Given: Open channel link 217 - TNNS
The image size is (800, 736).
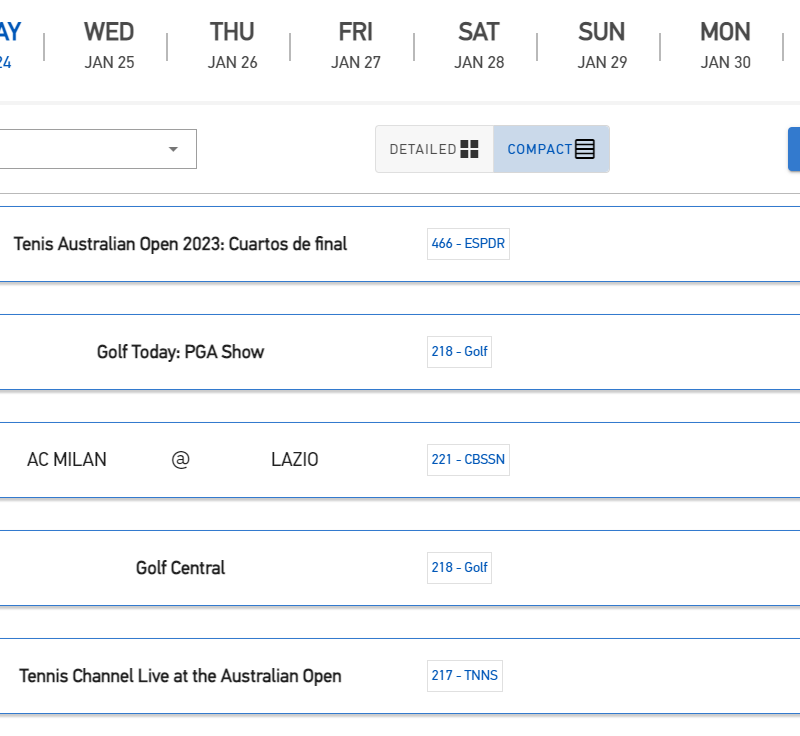Looking at the screenshot, I should tap(464, 675).
